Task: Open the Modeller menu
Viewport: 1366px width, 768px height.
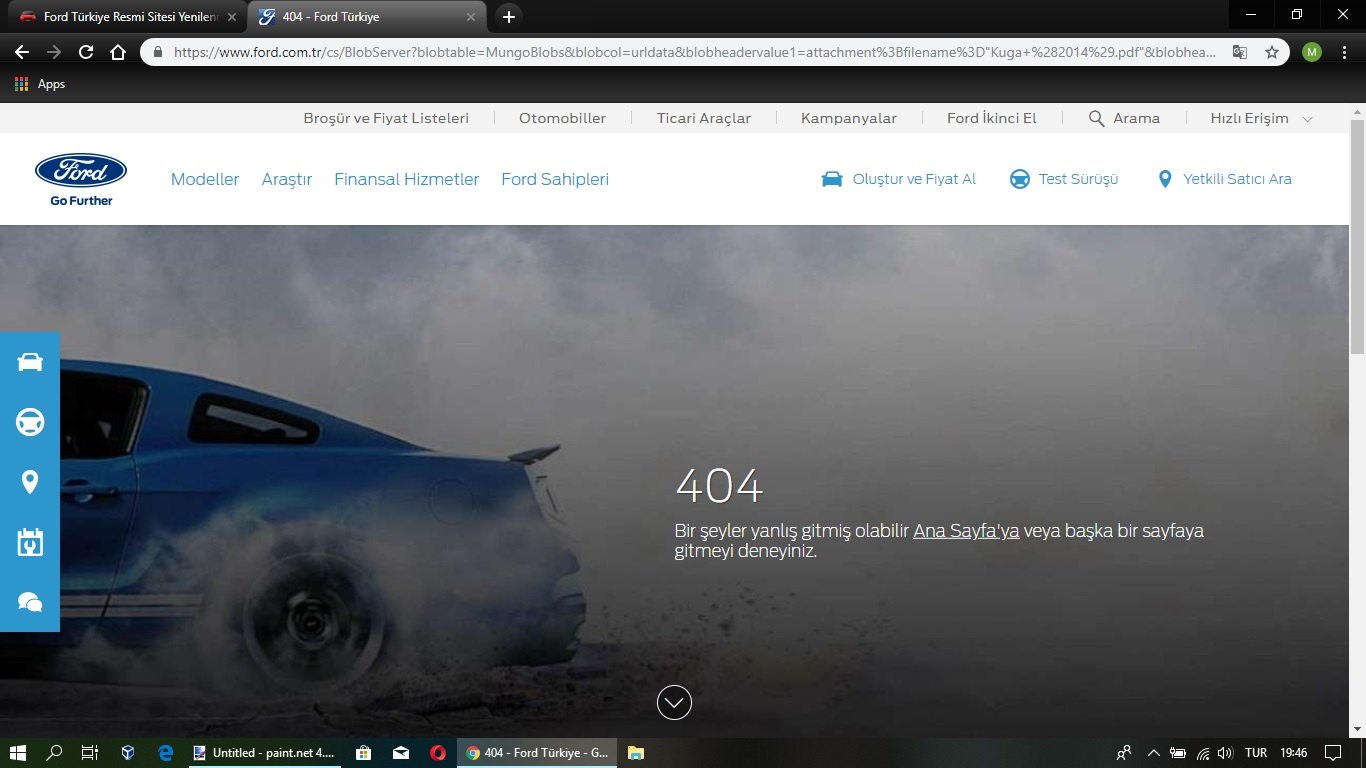Action: point(205,179)
